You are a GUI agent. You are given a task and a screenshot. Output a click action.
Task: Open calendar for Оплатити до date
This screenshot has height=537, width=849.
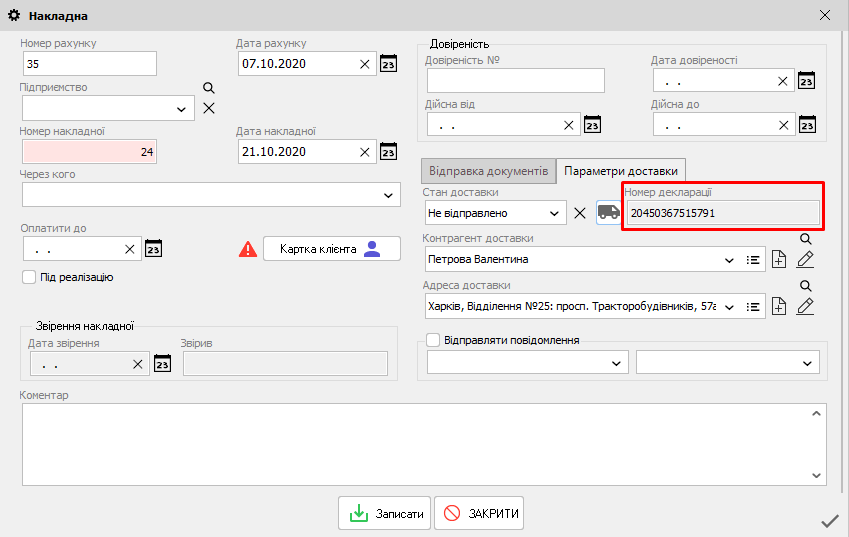tap(153, 249)
